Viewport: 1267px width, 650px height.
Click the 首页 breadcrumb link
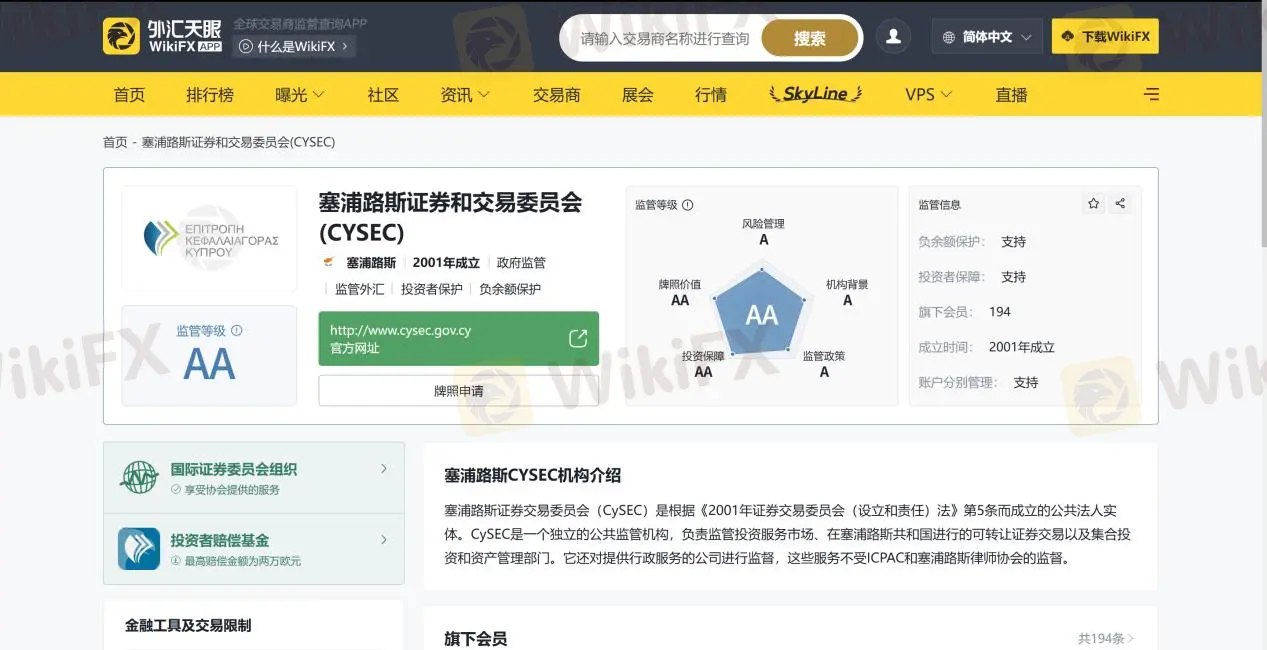tap(115, 142)
